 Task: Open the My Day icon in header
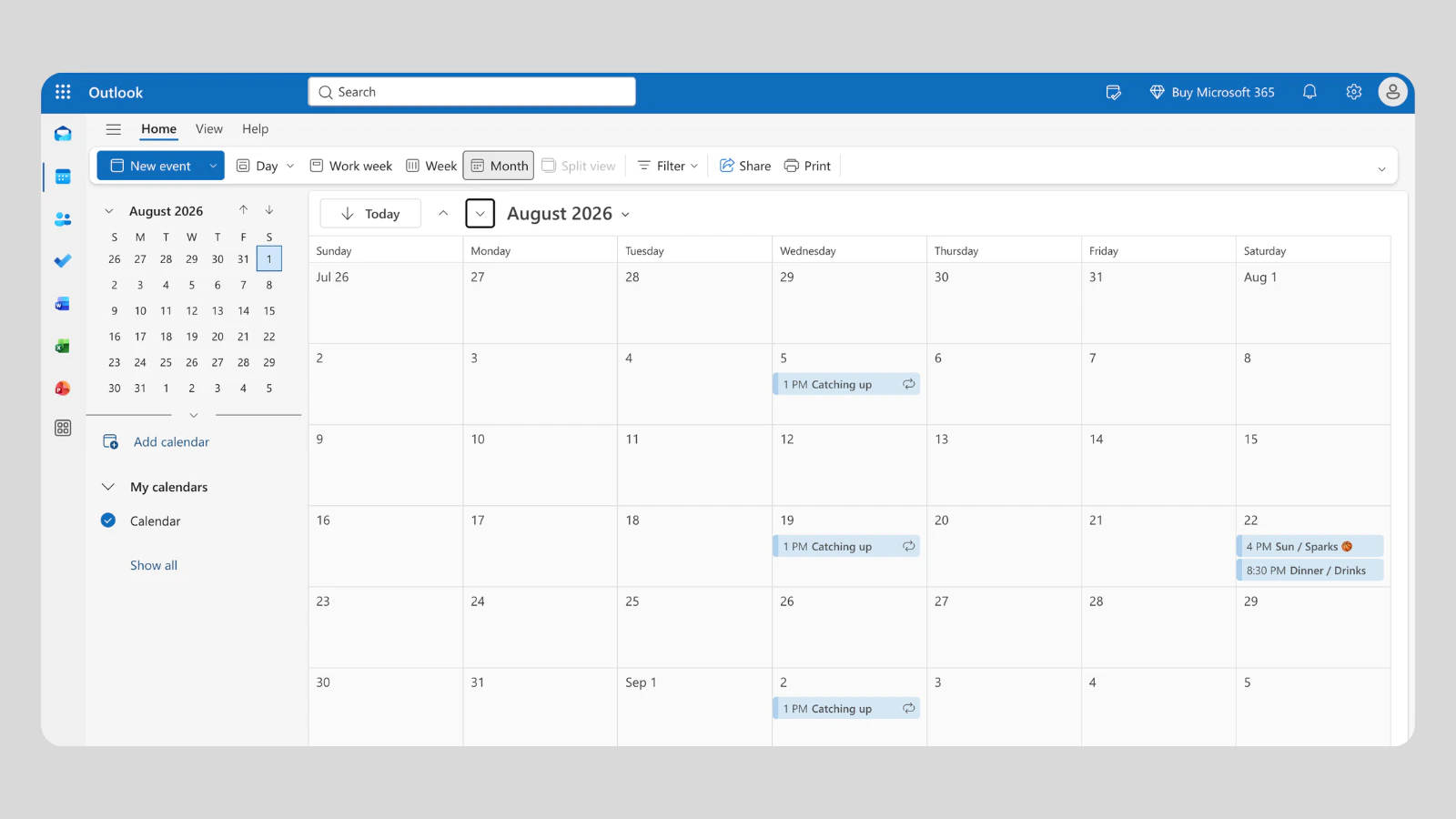(x=1113, y=92)
